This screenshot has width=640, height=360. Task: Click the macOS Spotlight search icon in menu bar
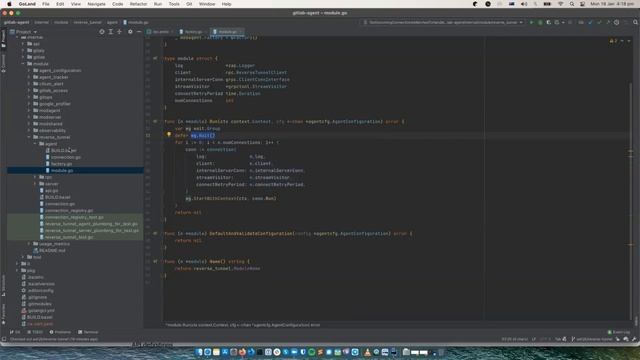pos(572,4)
